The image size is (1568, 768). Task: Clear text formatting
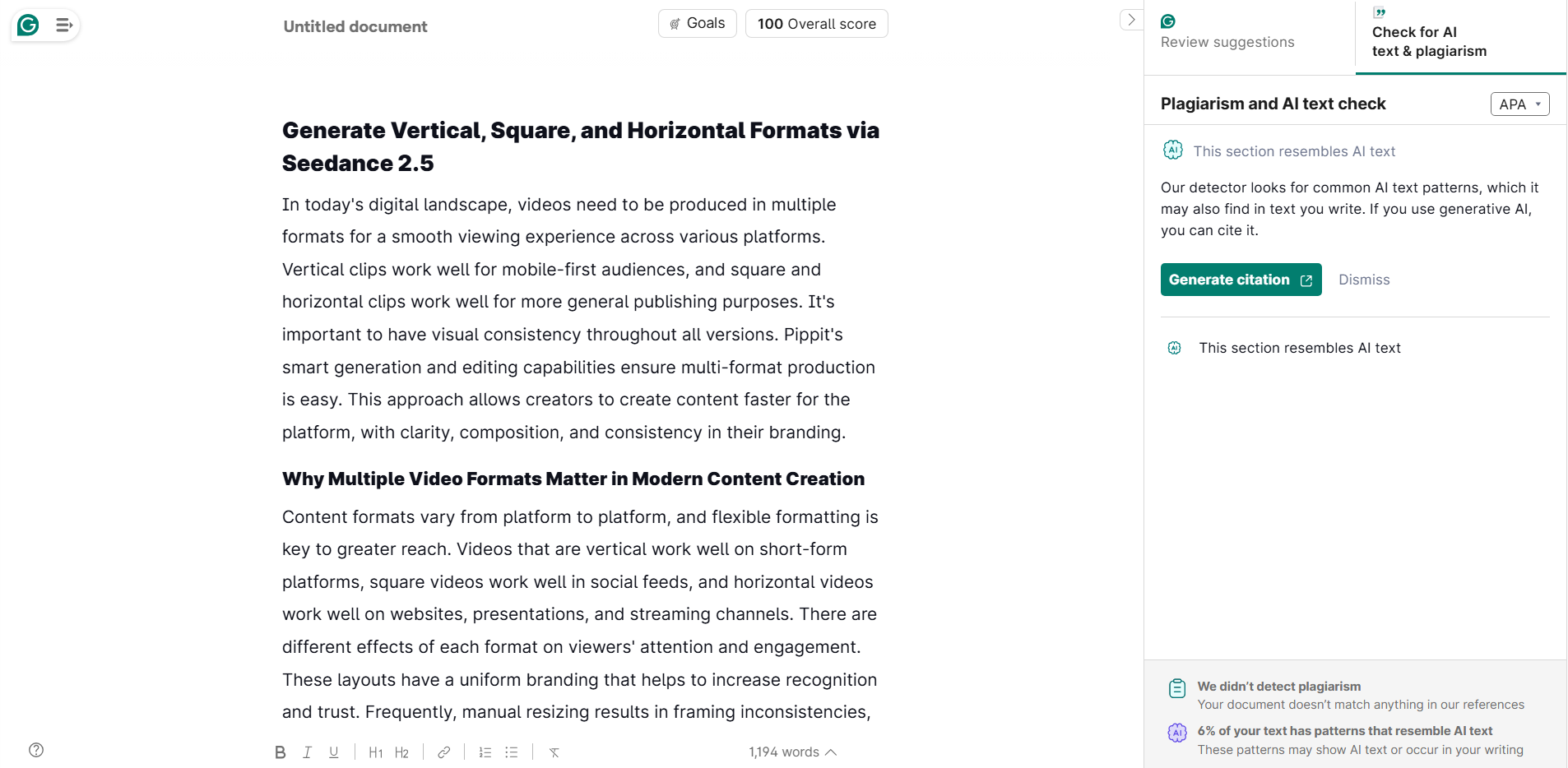tap(554, 752)
